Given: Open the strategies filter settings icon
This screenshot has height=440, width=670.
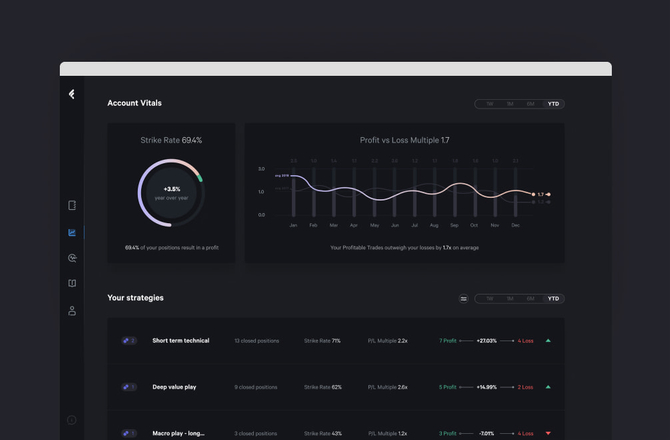Looking at the screenshot, I should click(464, 298).
